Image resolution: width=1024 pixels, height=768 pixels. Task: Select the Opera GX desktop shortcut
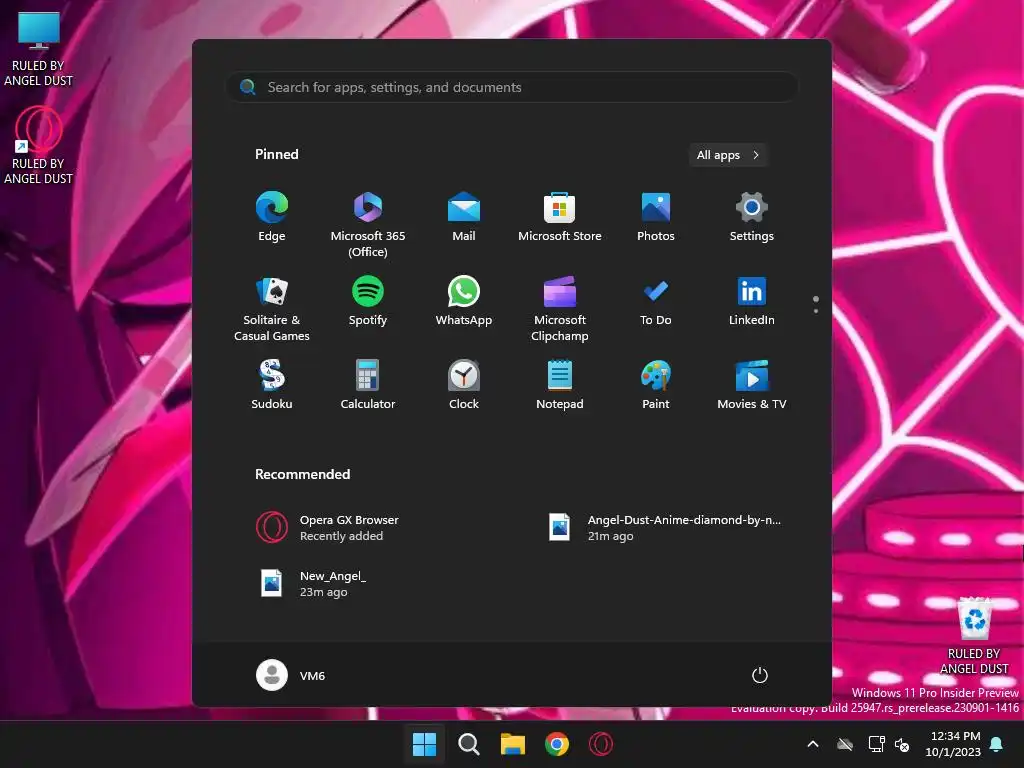pyautogui.click(x=39, y=146)
